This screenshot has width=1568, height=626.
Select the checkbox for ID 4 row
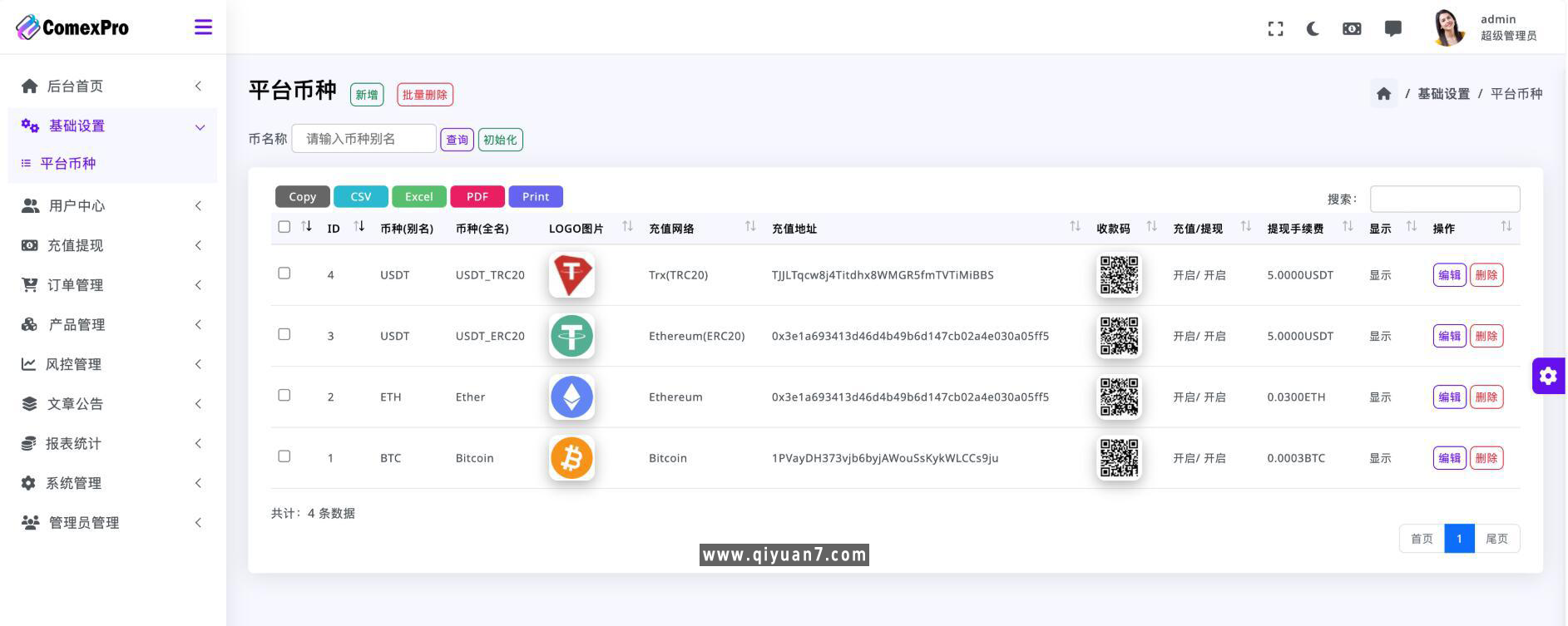point(284,274)
